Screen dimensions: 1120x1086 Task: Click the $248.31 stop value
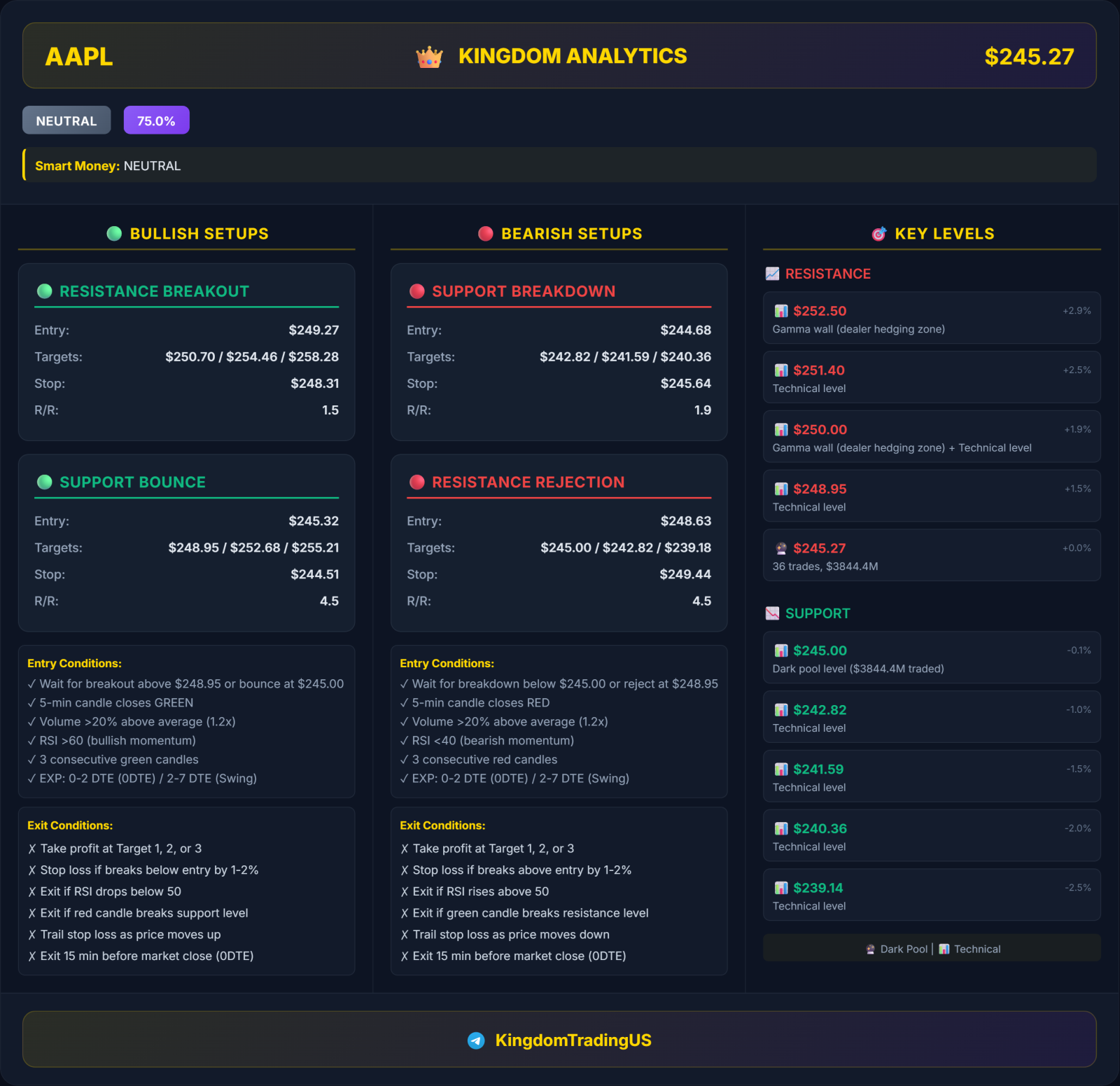click(x=315, y=383)
